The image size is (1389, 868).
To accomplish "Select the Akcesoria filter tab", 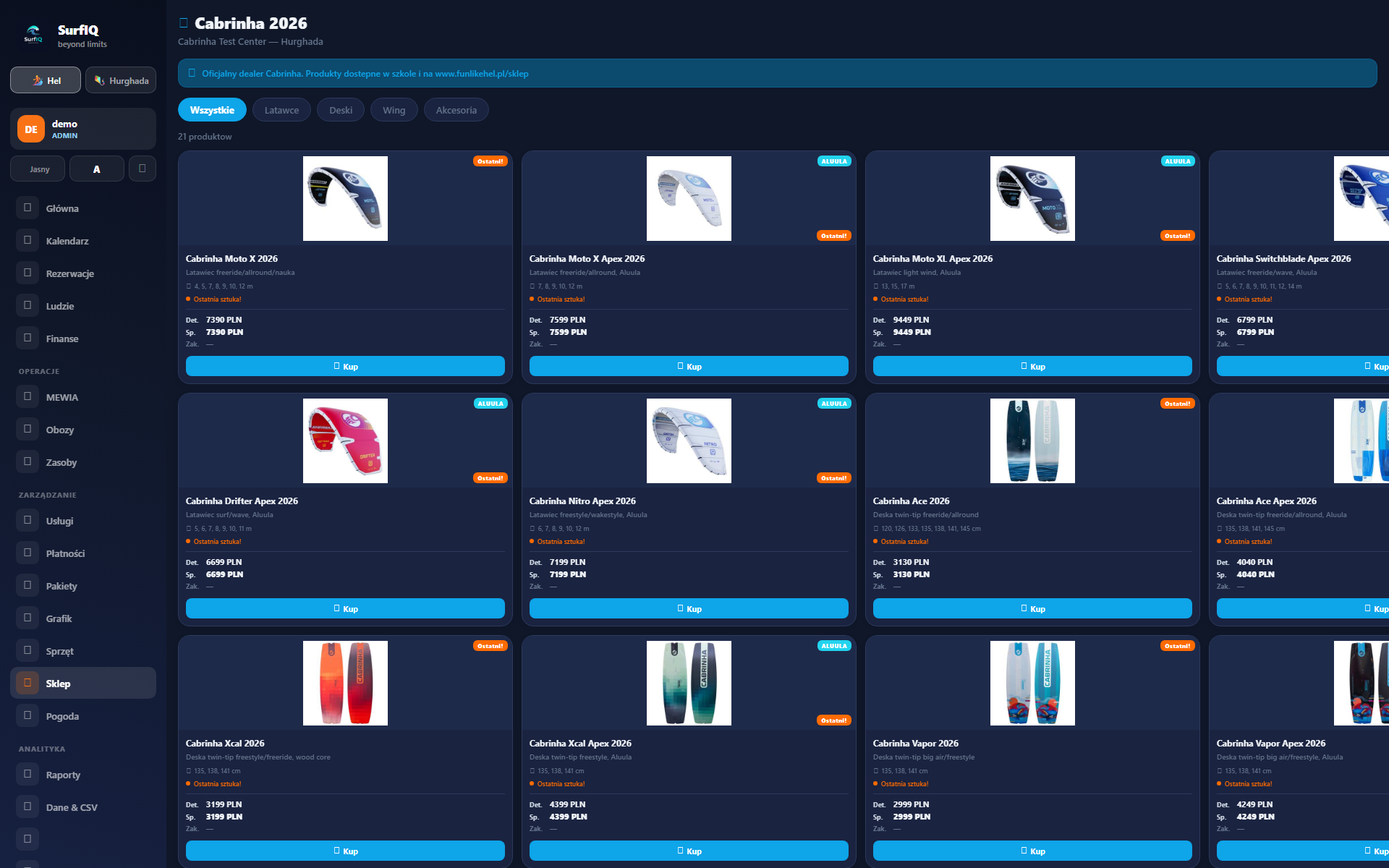I will (x=456, y=110).
